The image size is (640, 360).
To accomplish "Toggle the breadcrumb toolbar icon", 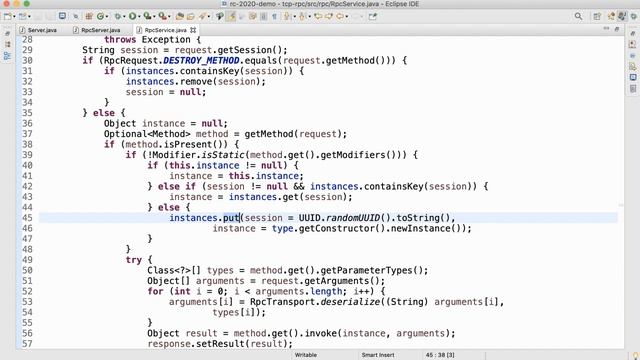I will click(x=220, y=16).
